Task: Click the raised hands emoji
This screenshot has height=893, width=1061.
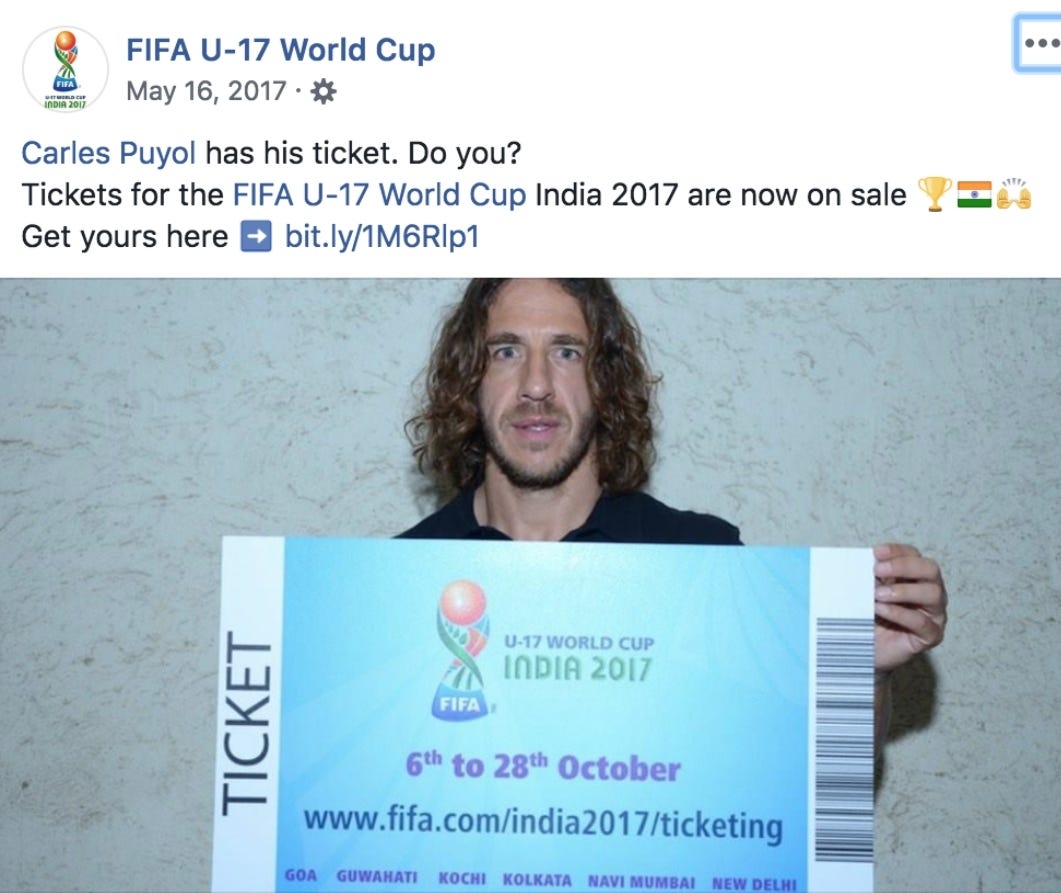Action: 1014,194
